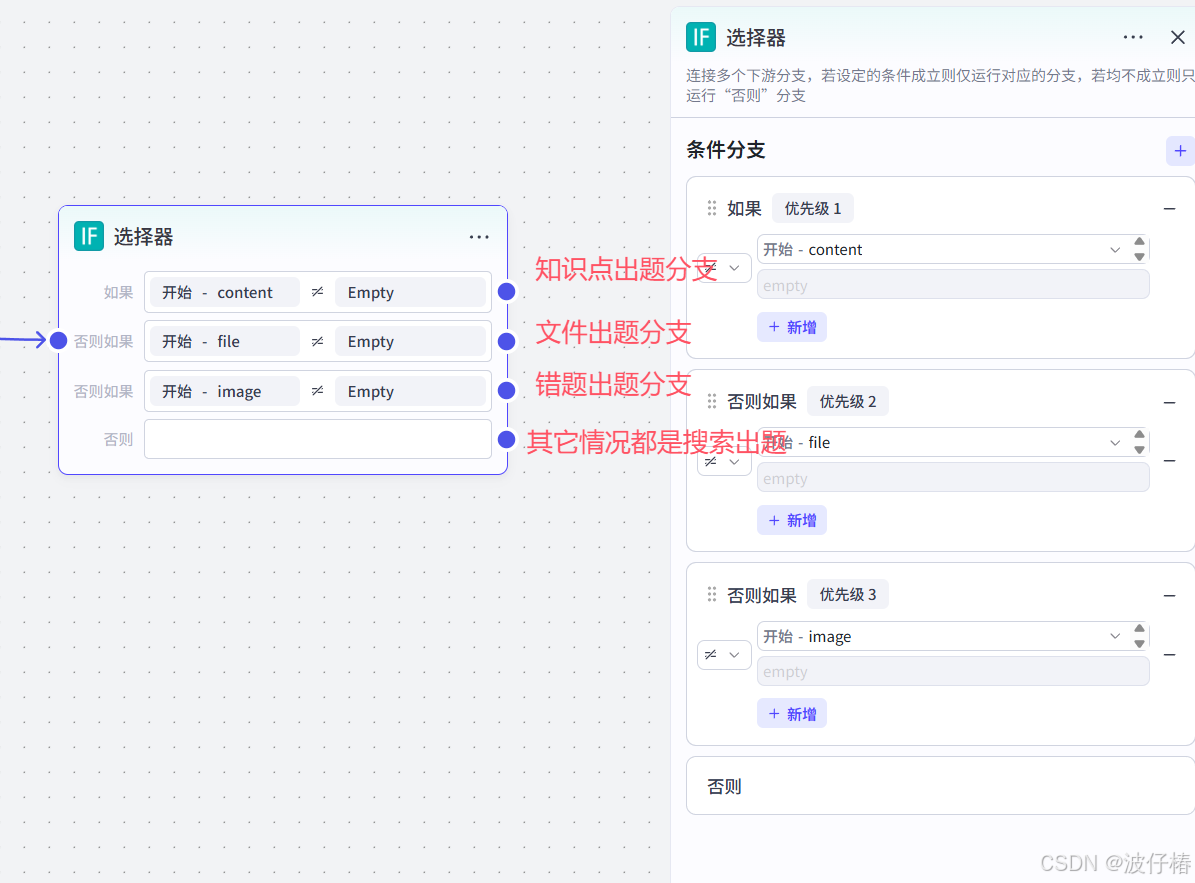1195x883 pixels.
Task: Click the output port of the image branch
Action: click(506, 391)
